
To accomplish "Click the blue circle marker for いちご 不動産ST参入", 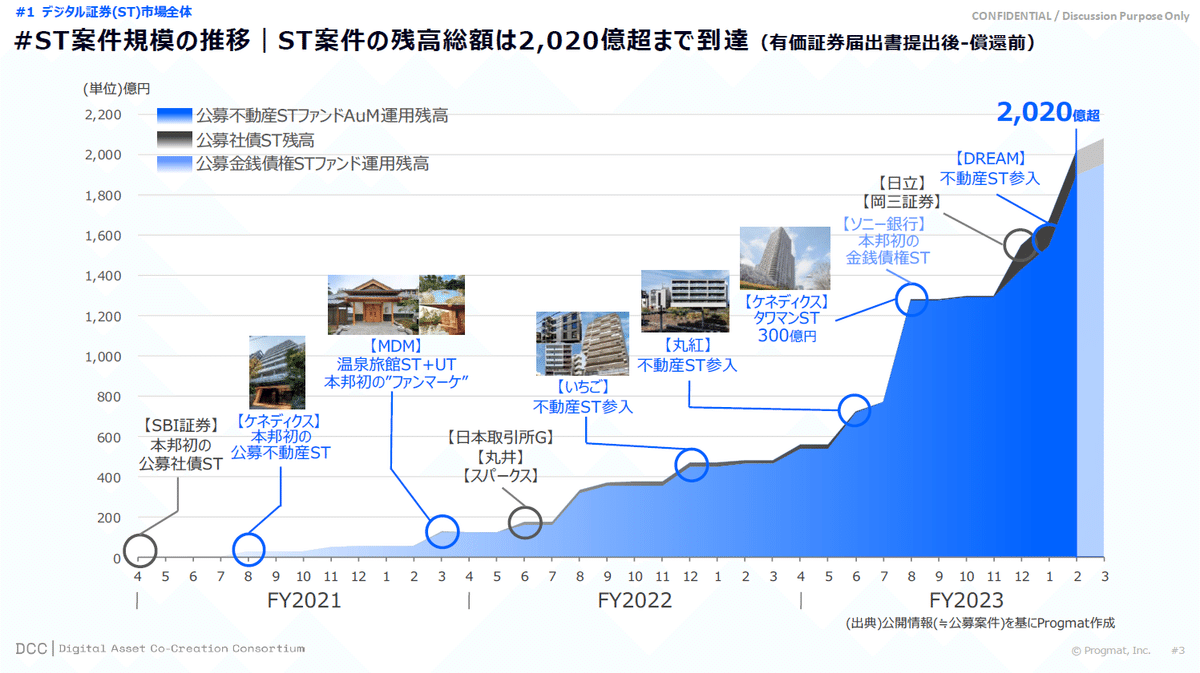I will click(692, 464).
